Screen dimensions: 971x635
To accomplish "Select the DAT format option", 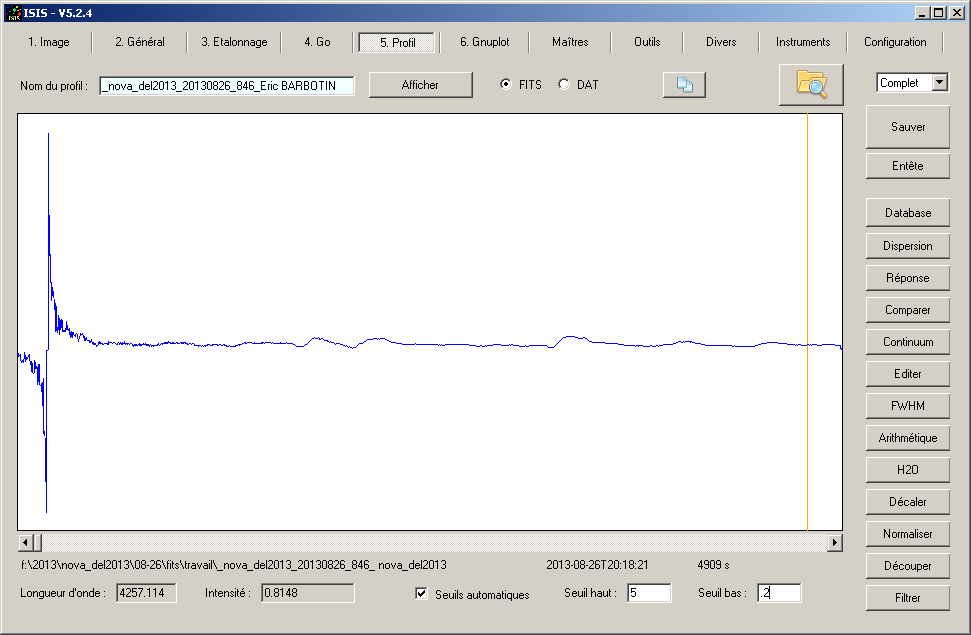I will pos(564,85).
